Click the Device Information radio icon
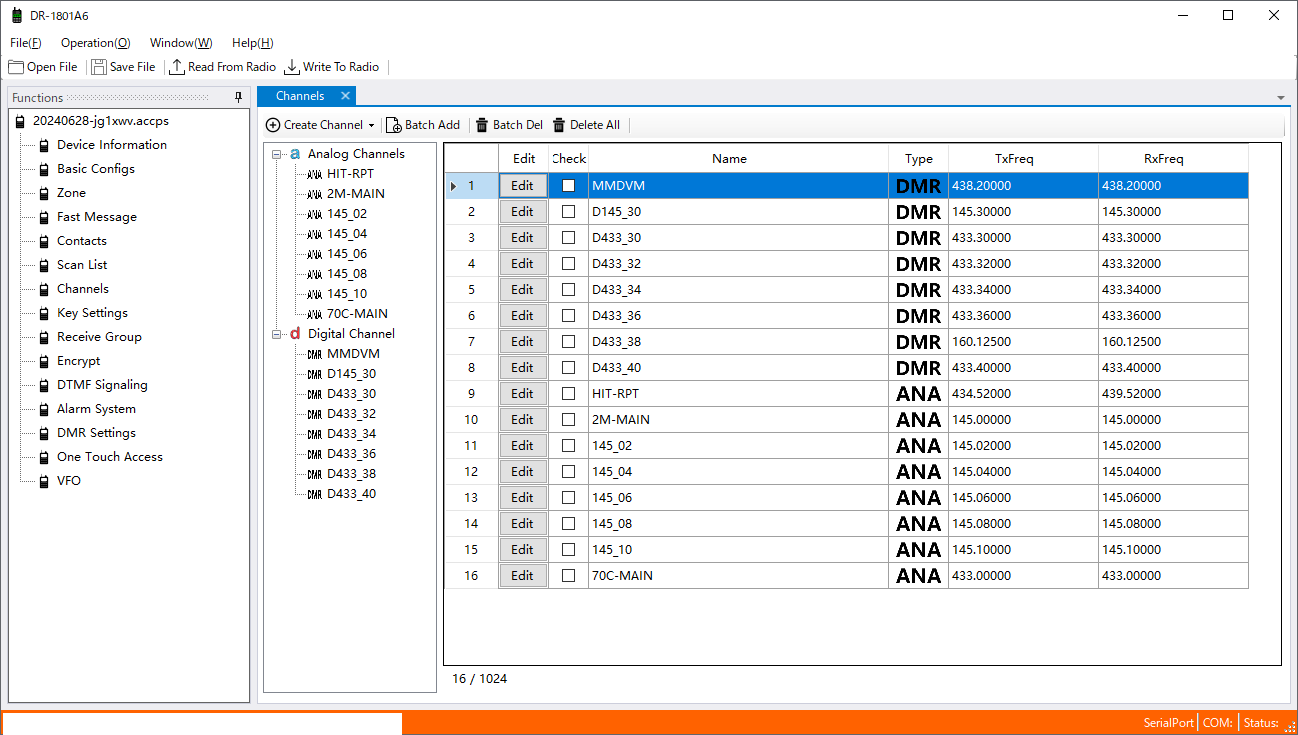Image resolution: width=1298 pixels, height=735 pixels. pyautogui.click(x=44, y=145)
